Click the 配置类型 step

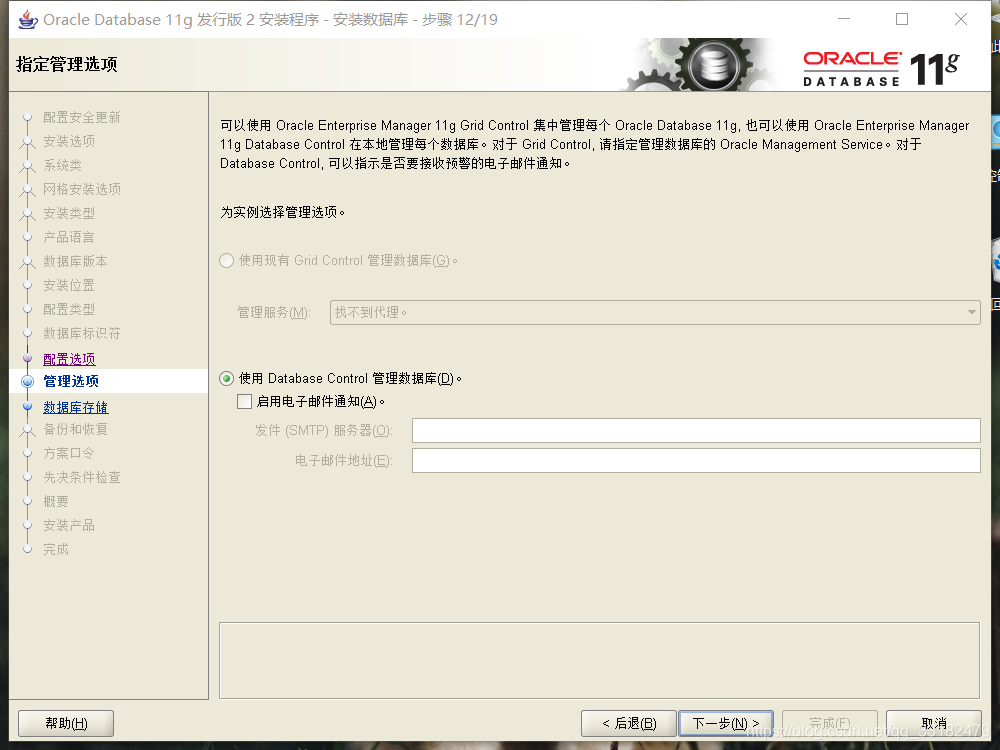point(69,309)
